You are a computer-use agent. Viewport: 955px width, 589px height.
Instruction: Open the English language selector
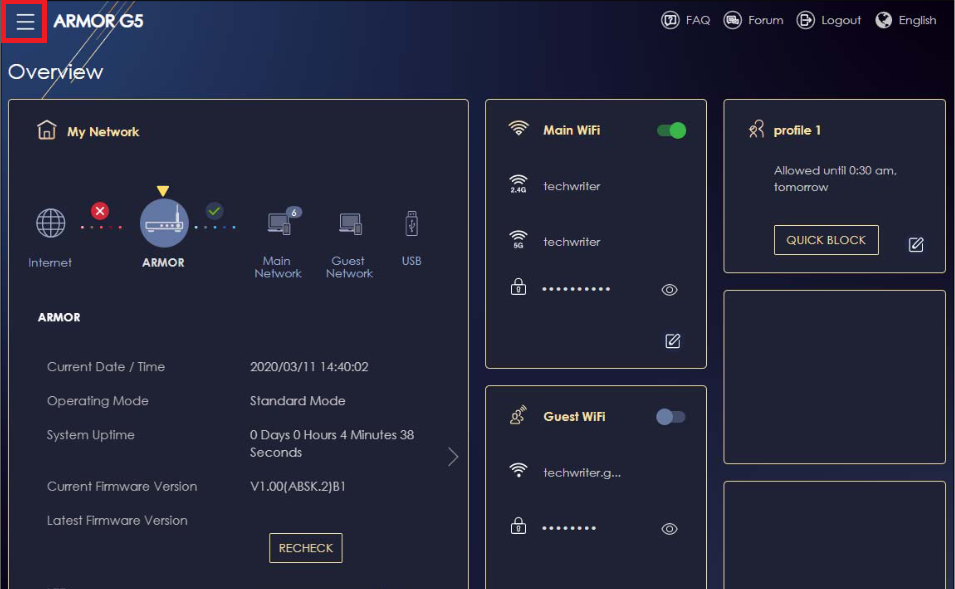tap(905, 19)
